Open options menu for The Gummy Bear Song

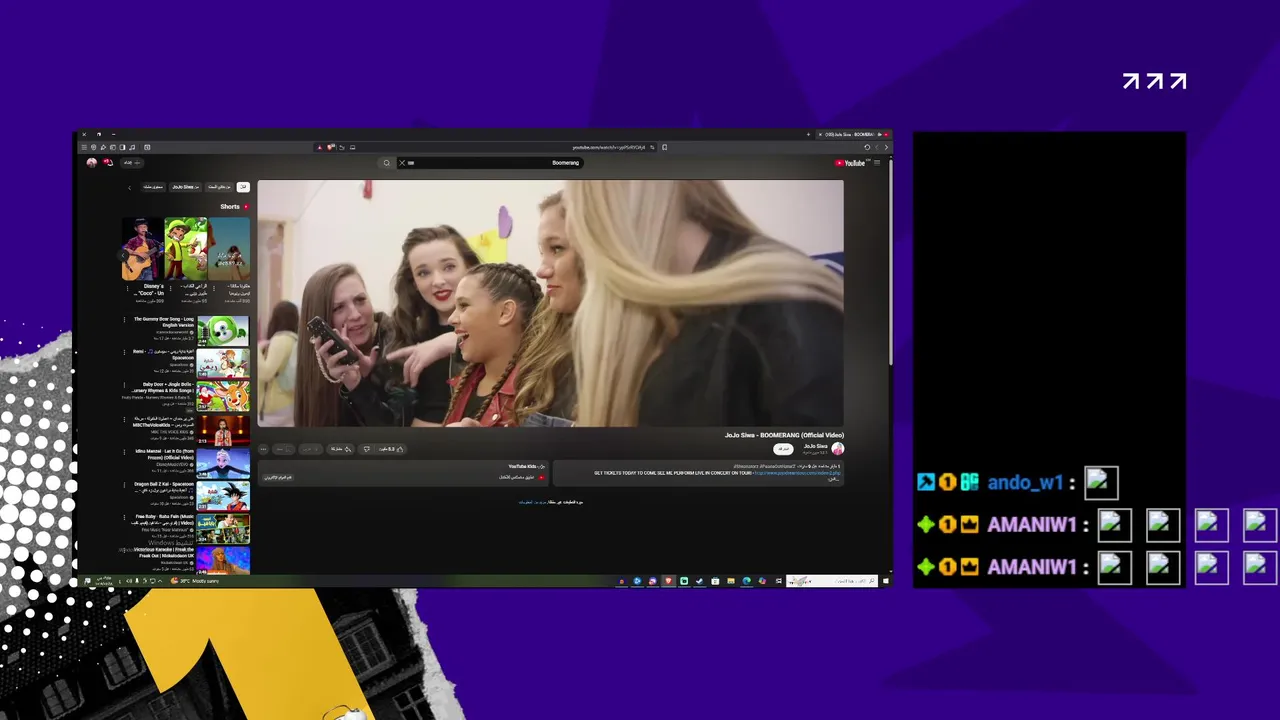[x=125, y=320]
